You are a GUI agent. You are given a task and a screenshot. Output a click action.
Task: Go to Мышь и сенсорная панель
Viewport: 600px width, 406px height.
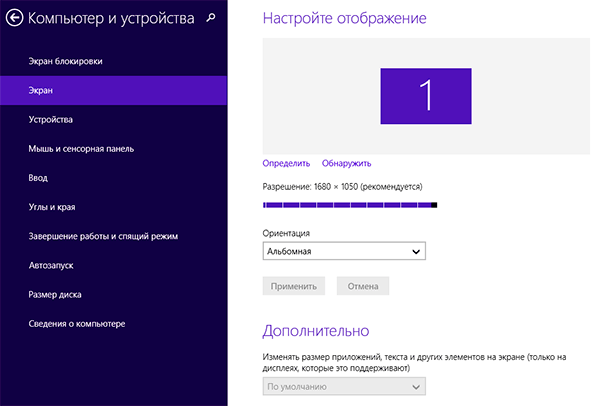pos(82,149)
